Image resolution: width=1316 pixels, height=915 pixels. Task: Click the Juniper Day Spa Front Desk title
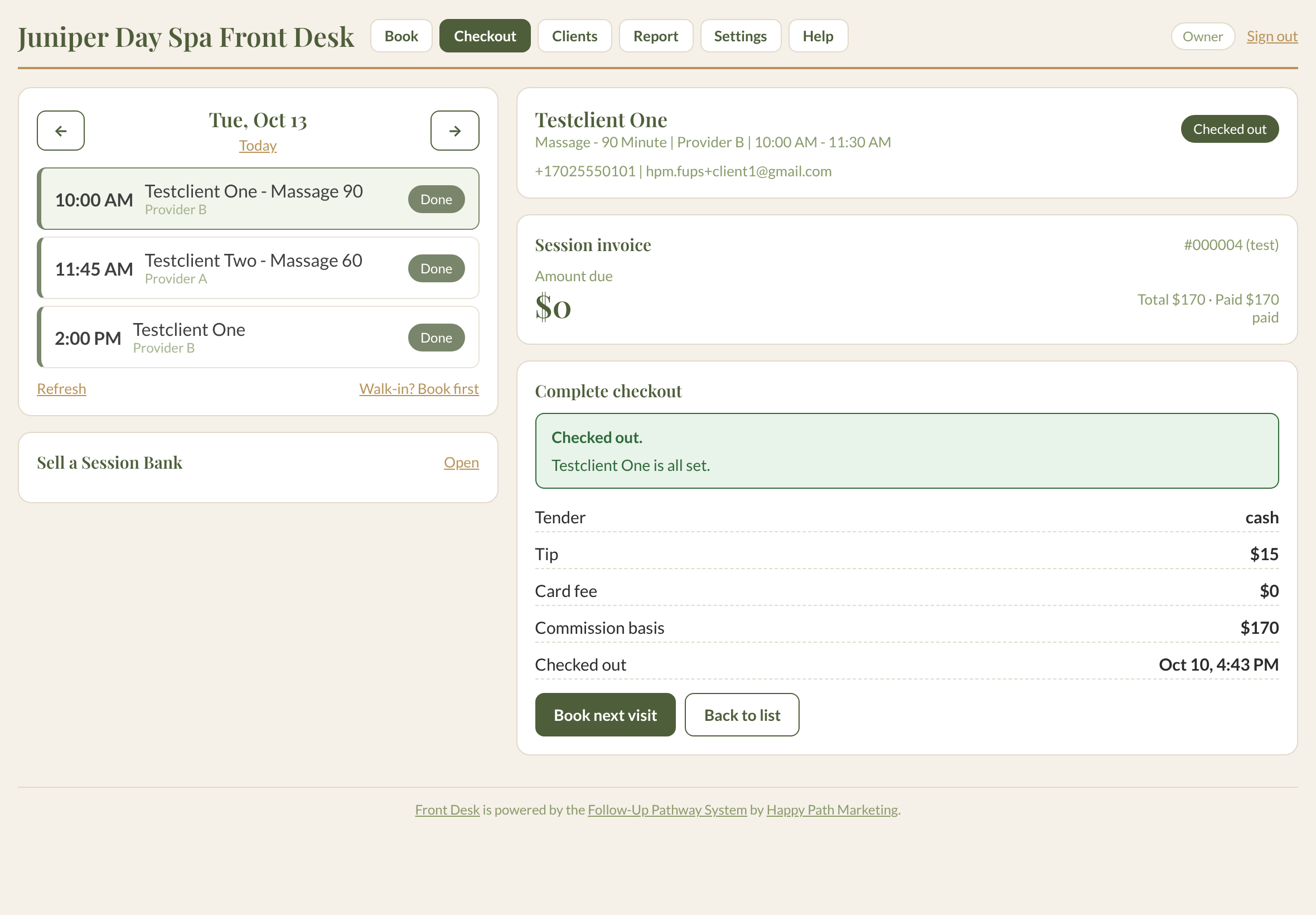186,37
